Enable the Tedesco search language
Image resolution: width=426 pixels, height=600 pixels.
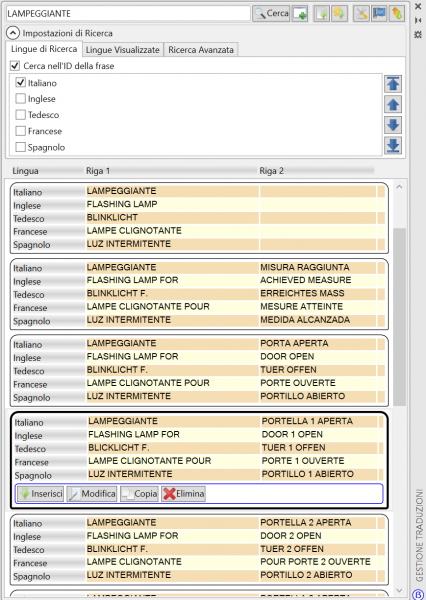(x=21, y=115)
